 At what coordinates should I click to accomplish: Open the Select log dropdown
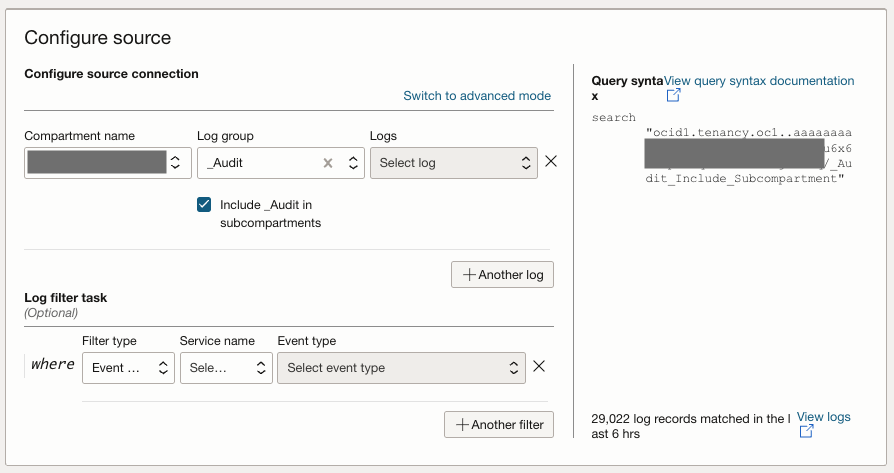click(453, 163)
